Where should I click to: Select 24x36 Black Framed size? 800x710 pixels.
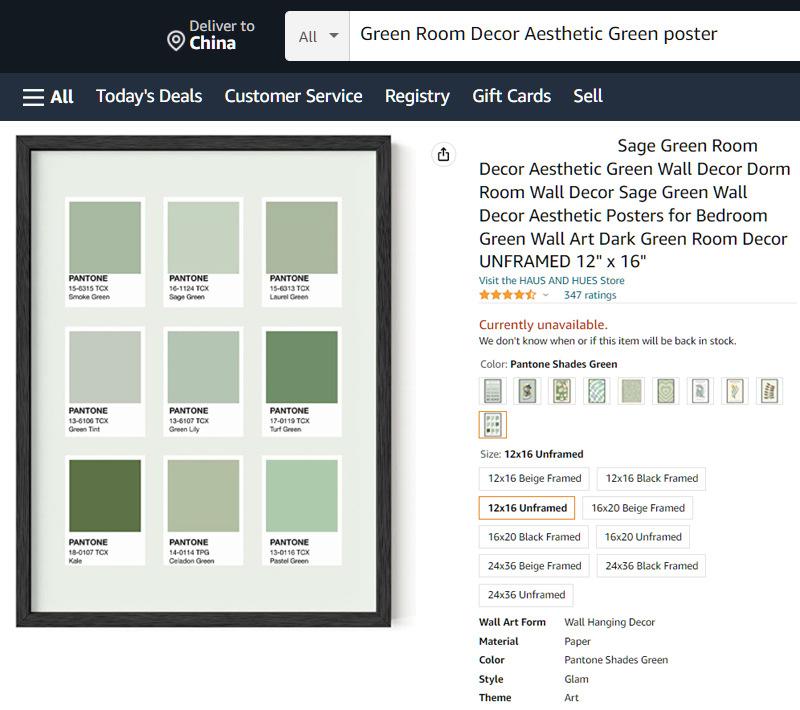click(652, 566)
